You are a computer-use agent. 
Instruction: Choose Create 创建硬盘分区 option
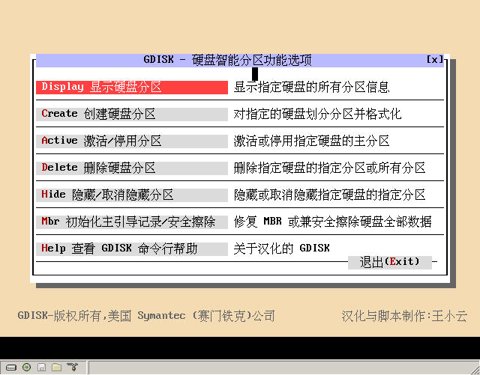[132, 114]
